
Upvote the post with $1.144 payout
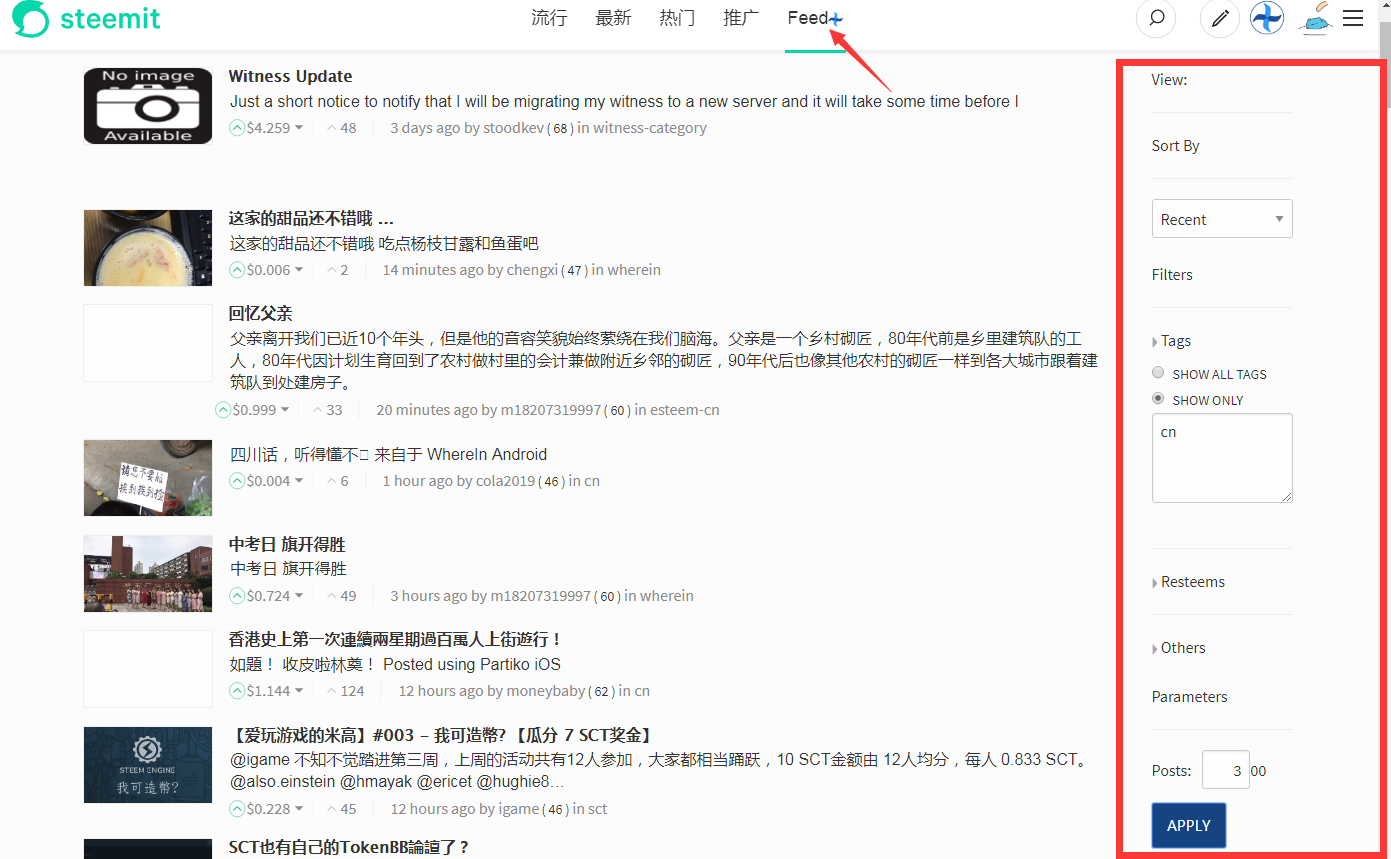click(237, 691)
